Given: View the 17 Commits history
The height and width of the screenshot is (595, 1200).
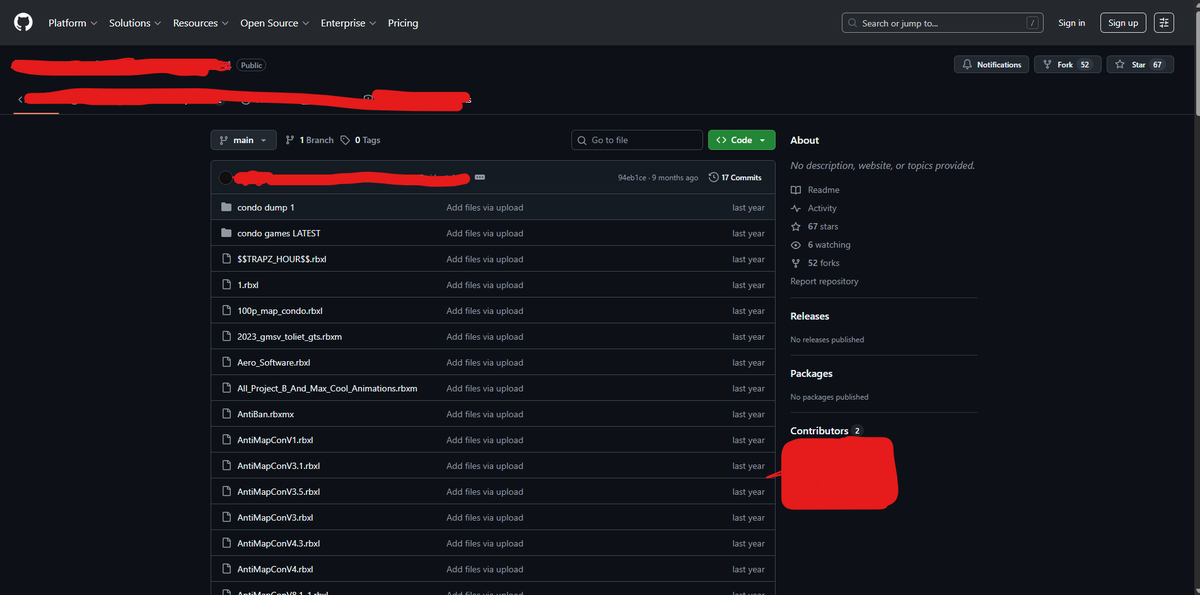Looking at the screenshot, I should [735, 178].
